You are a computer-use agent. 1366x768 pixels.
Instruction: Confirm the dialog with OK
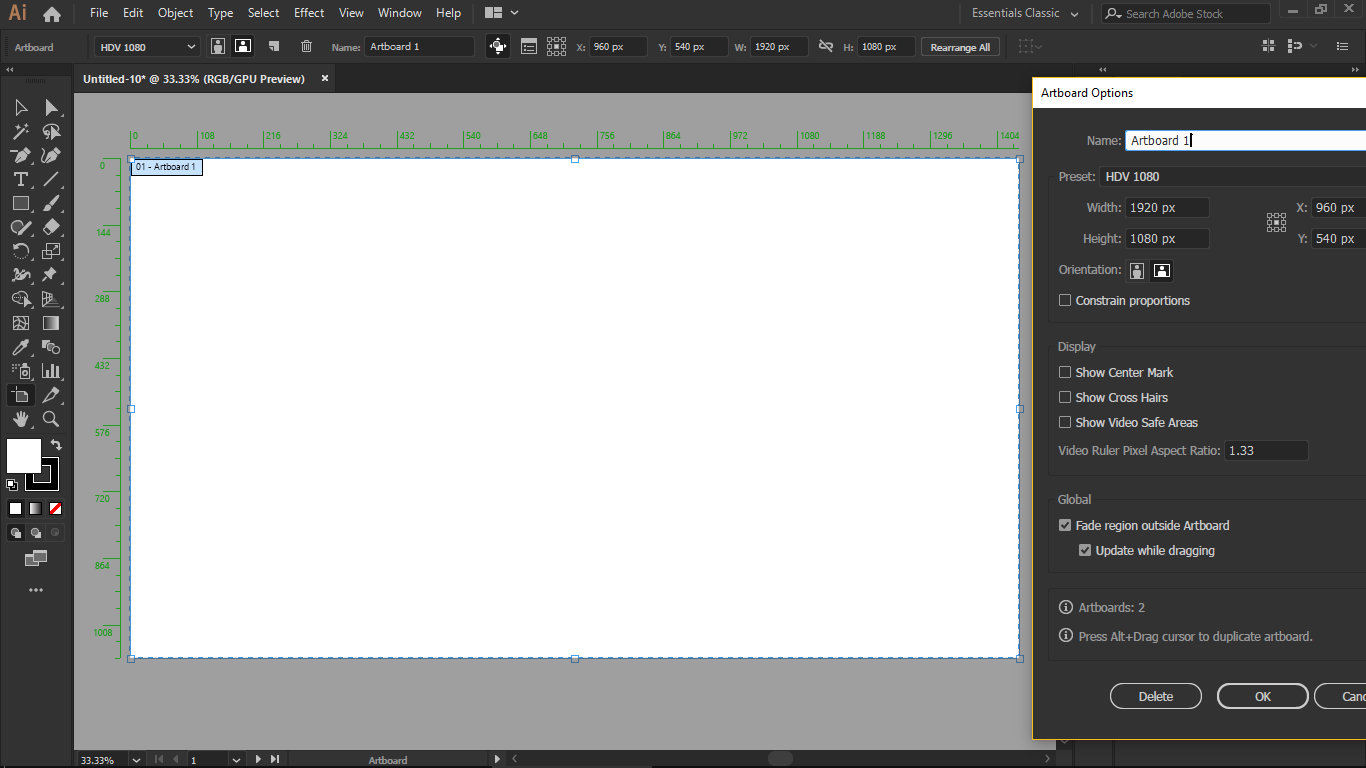click(1263, 696)
